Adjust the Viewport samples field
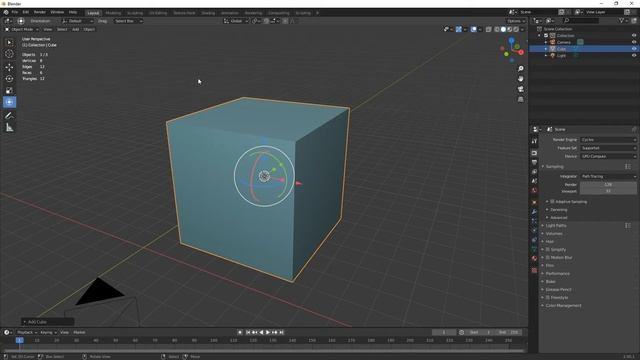The image size is (640, 360). pos(608,191)
